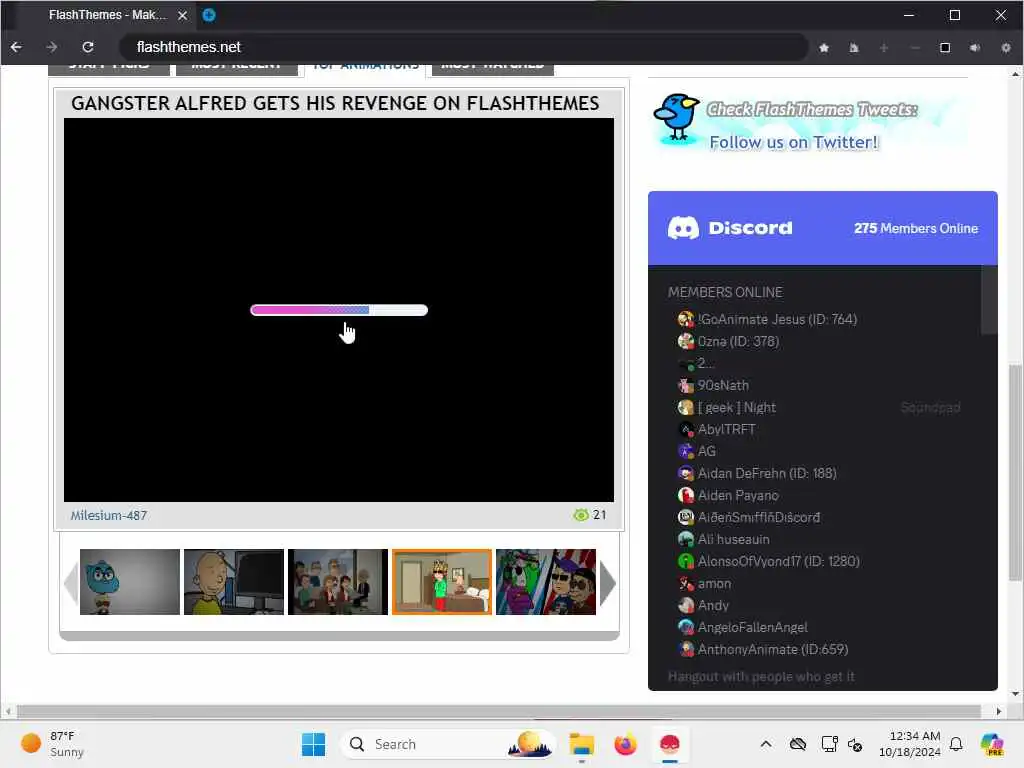Click Check FlashThemes Tweets banner text
Viewport: 1024px width, 768px height.
[x=812, y=109]
